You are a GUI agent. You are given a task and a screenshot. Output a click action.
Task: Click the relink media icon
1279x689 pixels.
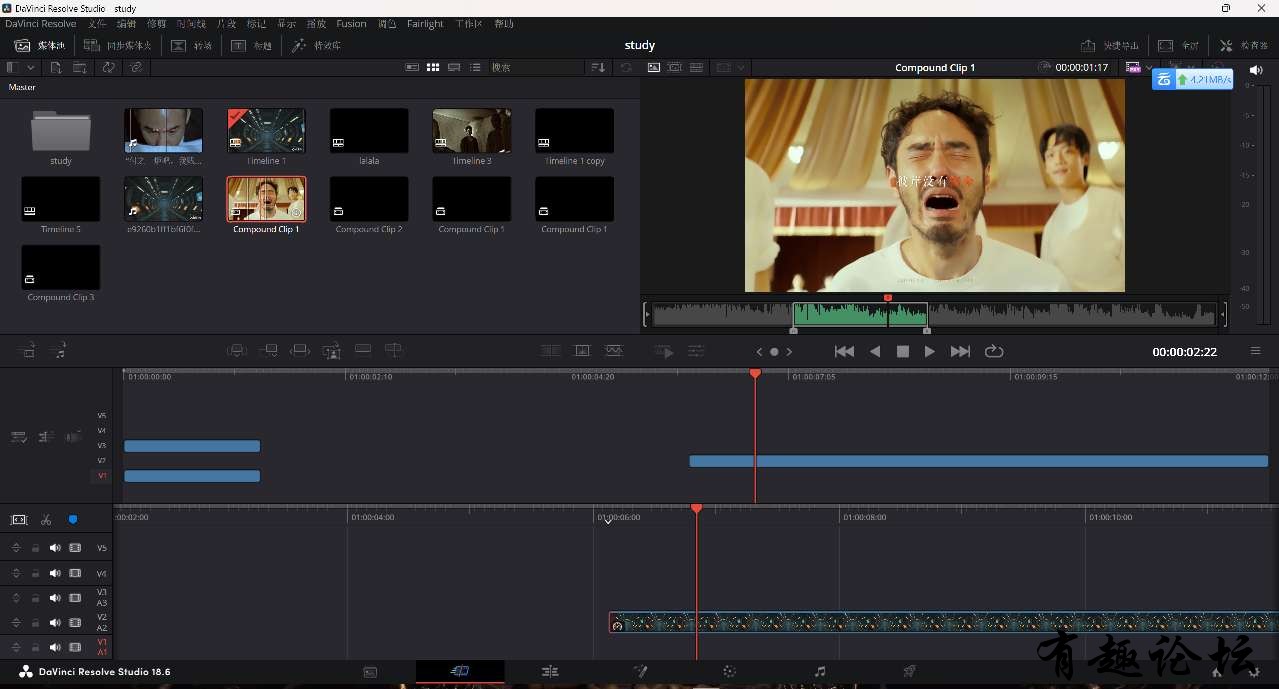tap(136, 67)
